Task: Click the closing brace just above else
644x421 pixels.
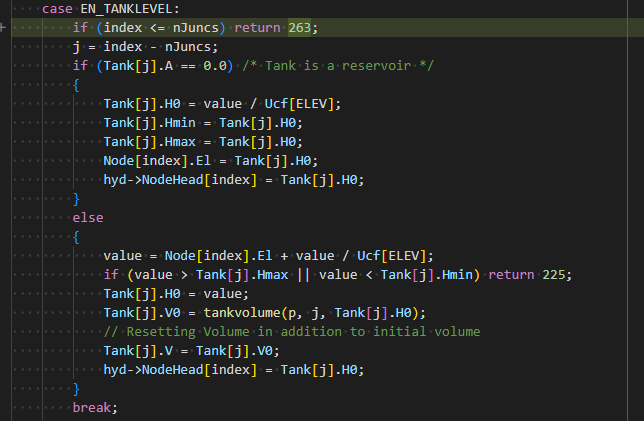Action: pos(76,199)
